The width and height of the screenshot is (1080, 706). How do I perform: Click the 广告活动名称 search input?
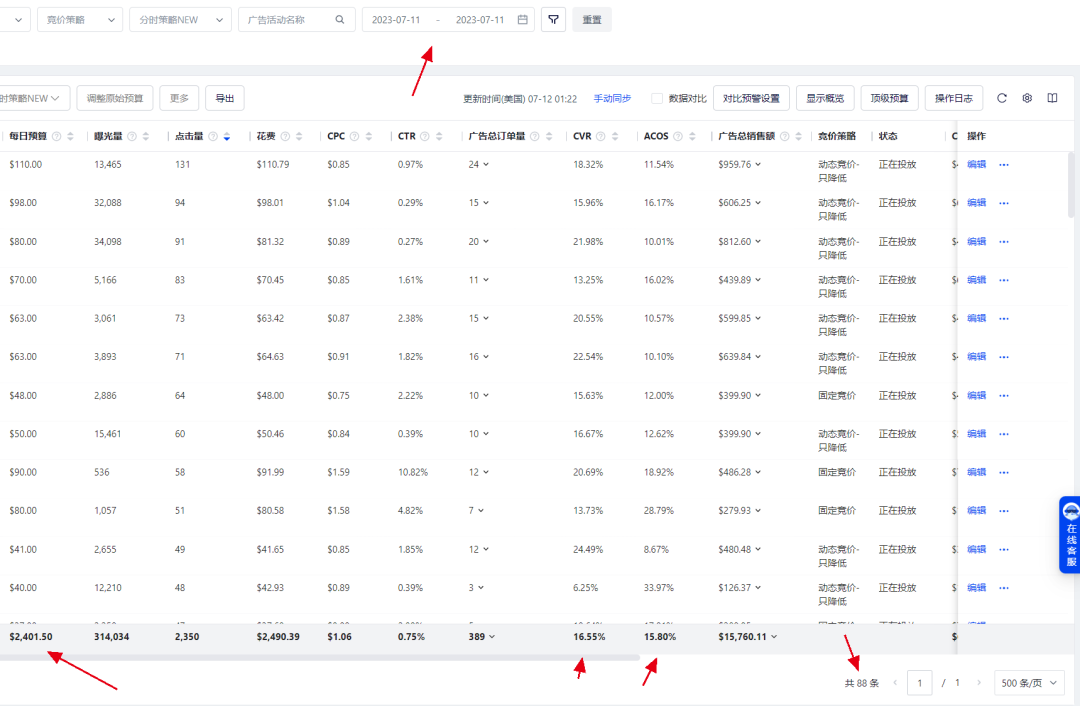point(297,20)
